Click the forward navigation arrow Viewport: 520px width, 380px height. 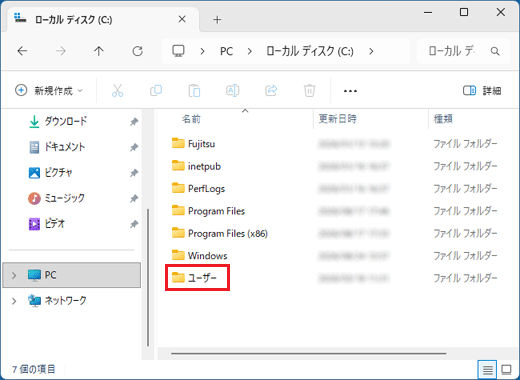pyautogui.click(x=61, y=51)
